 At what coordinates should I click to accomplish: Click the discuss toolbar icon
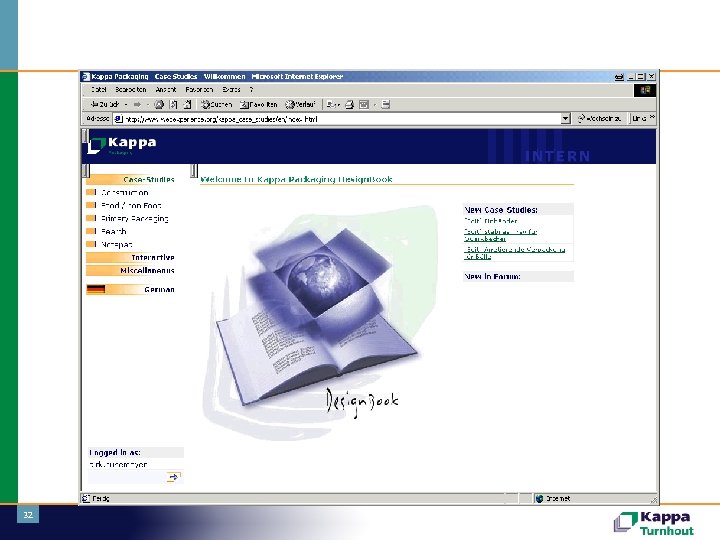coord(386,105)
